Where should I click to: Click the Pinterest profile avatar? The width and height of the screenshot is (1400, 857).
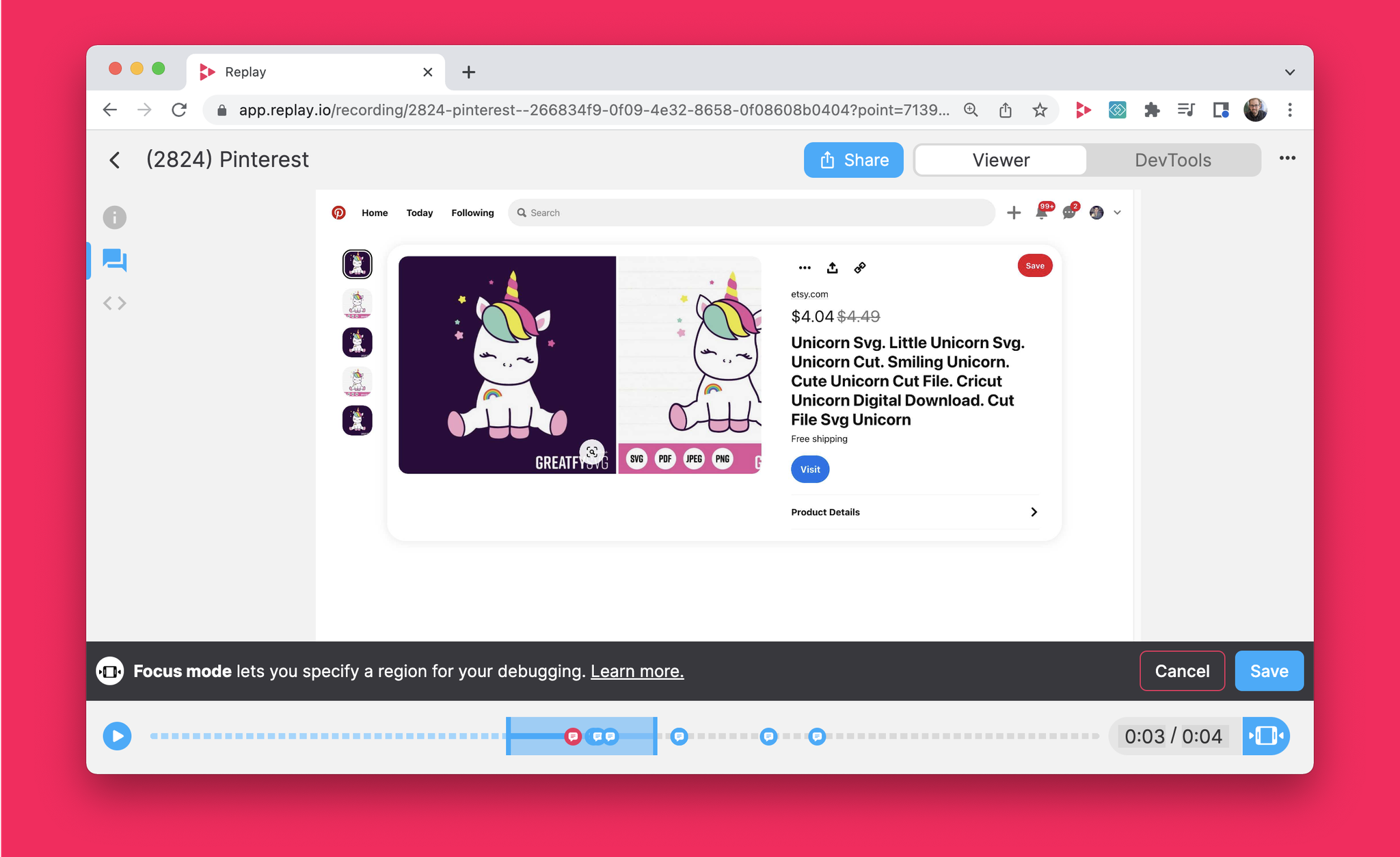point(1096,213)
